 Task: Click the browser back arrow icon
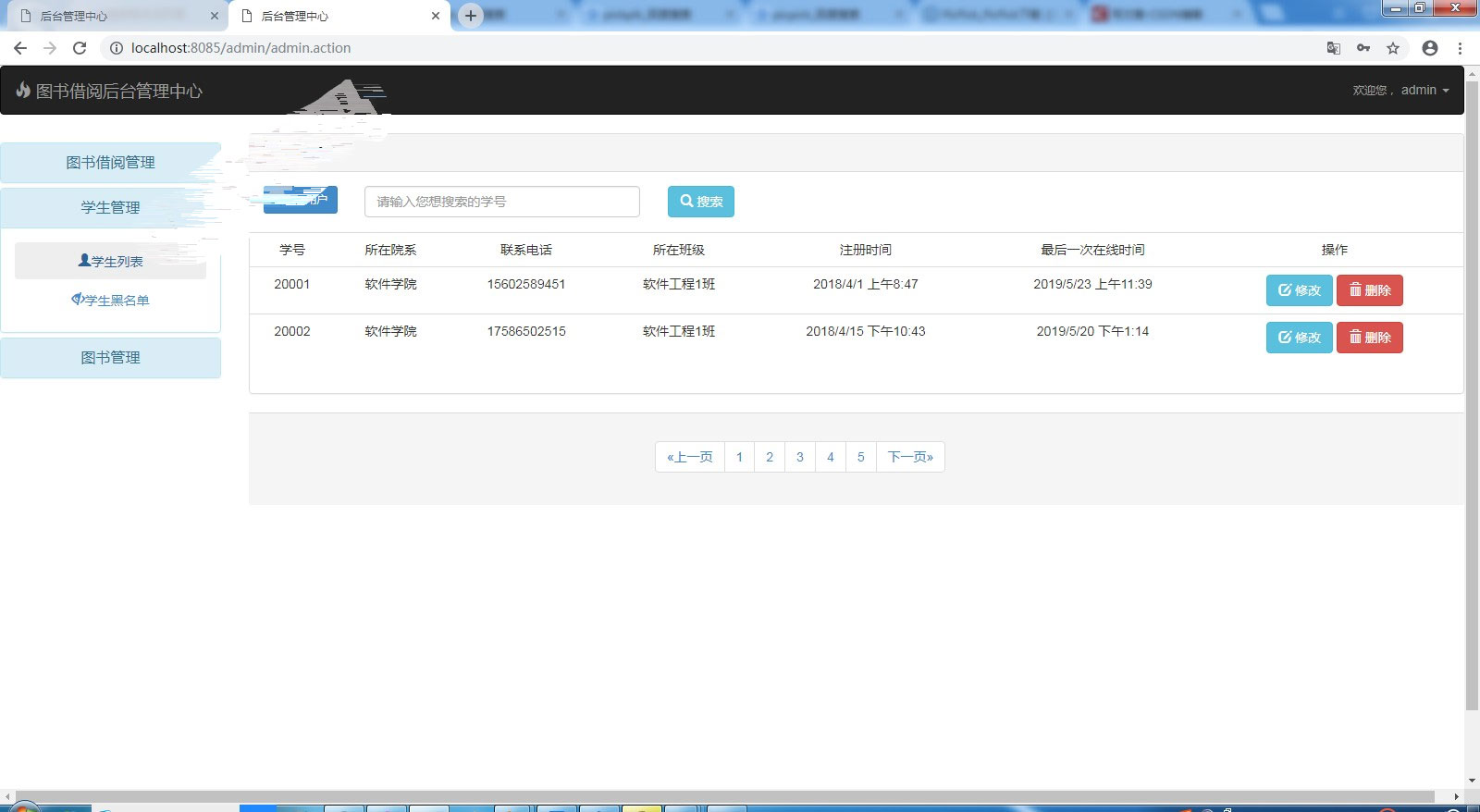[20, 48]
